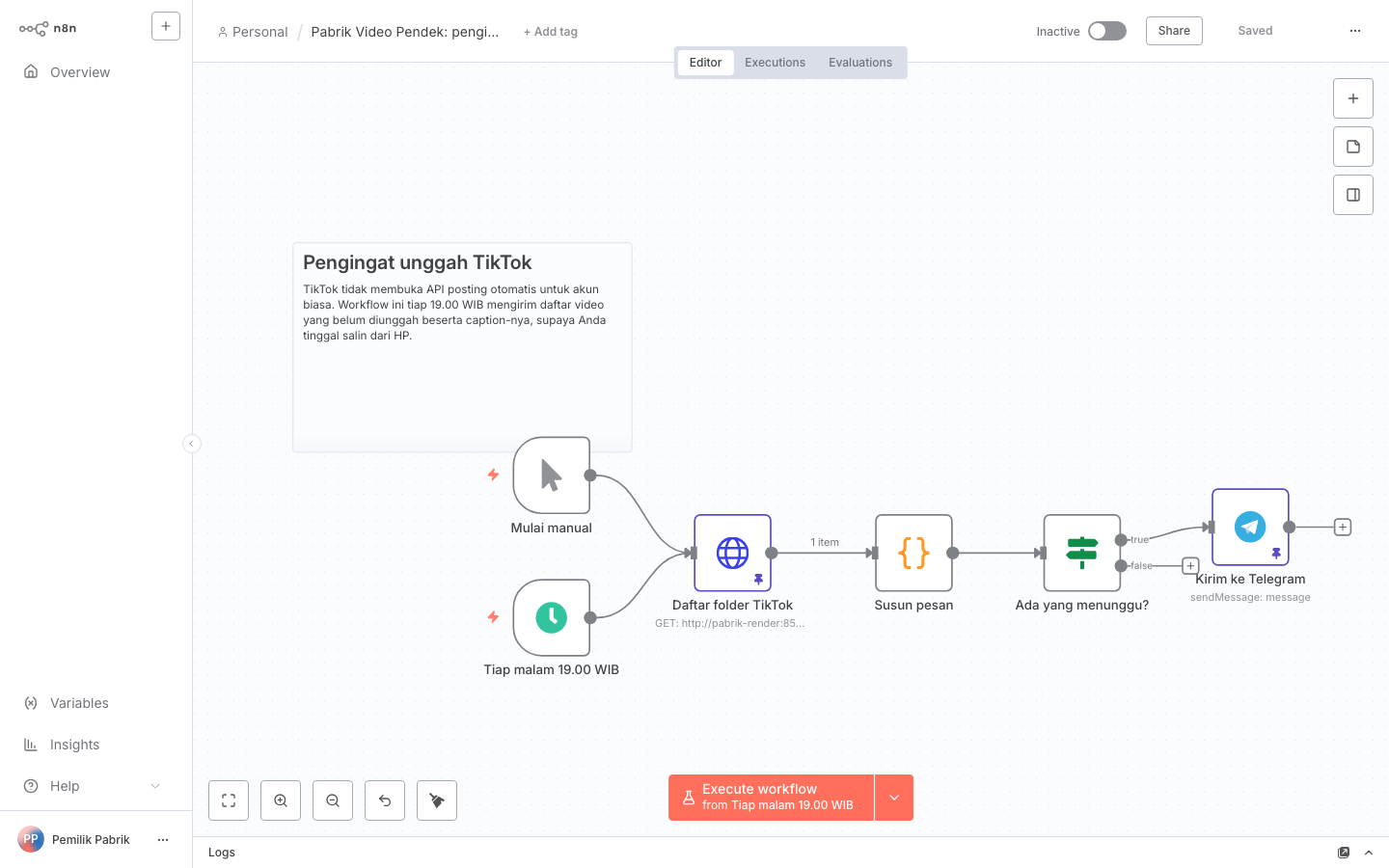The height and width of the screenshot is (868, 1389).
Task: Switch to the Evaluations tab
Action: [860, 63]
